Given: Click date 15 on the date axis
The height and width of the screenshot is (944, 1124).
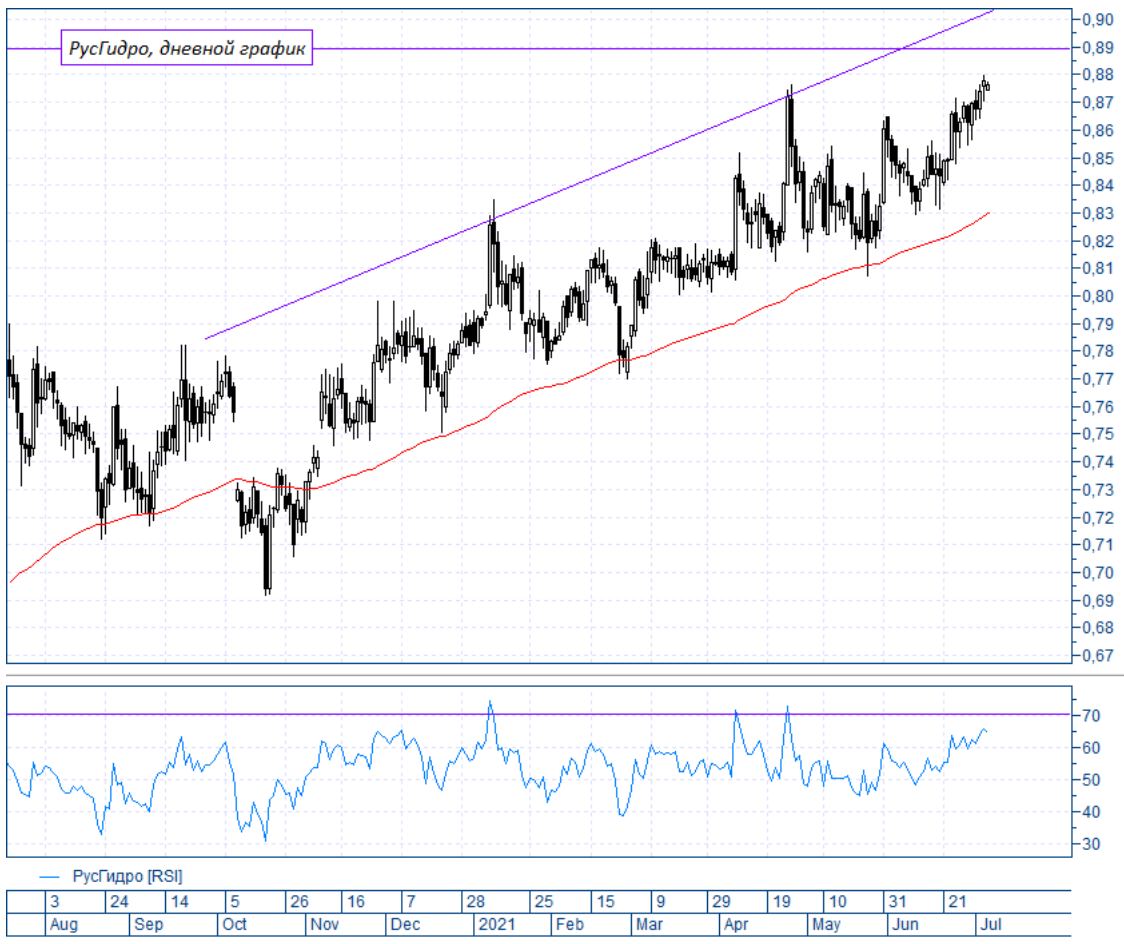Looking at the screenshot, I should pyautogui.click(x=606, y=902).
